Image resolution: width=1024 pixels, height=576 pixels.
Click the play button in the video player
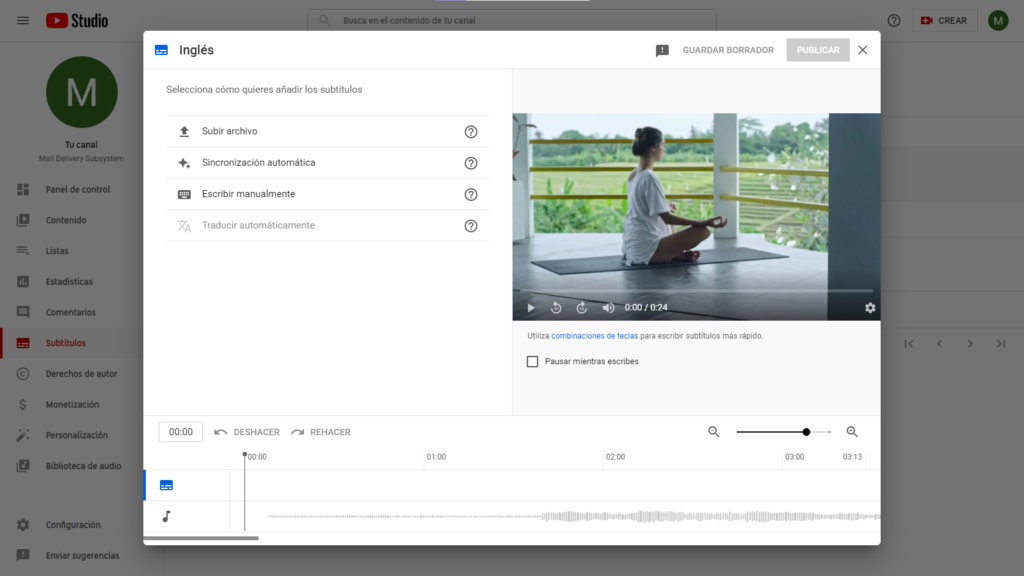(531, 308)
